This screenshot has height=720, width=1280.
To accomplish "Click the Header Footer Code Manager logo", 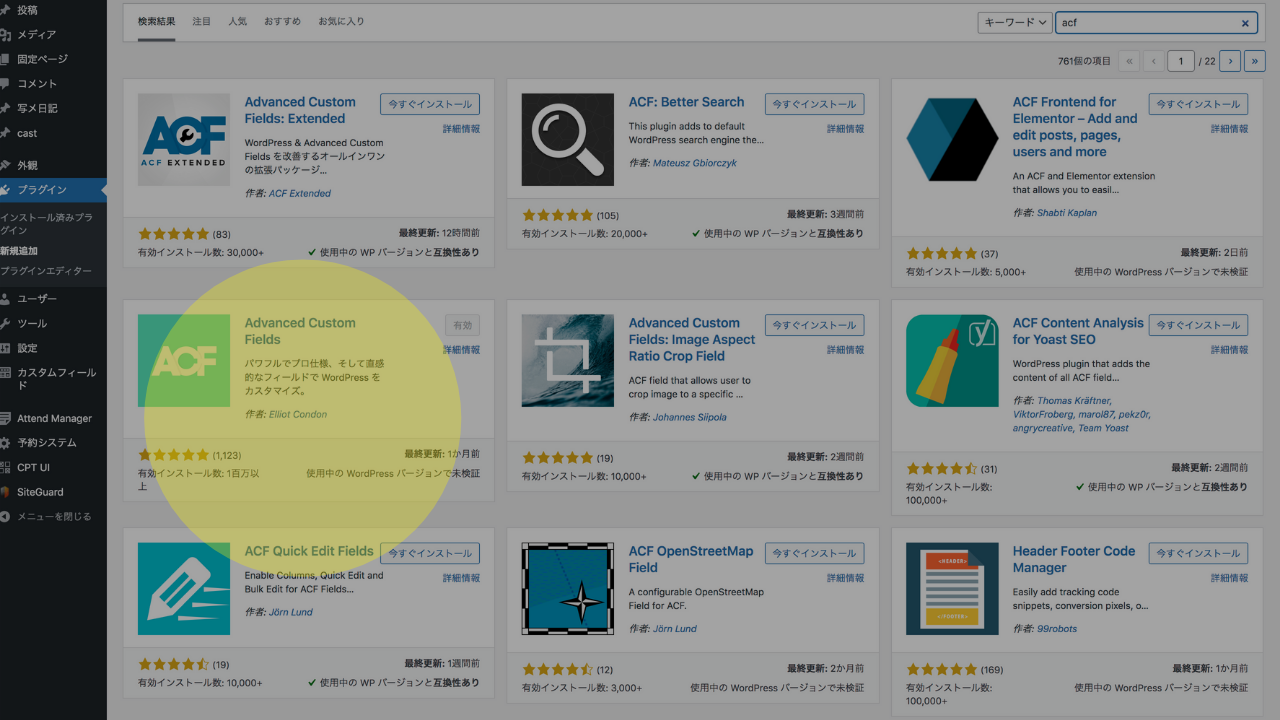I will (x=952, y=589).
